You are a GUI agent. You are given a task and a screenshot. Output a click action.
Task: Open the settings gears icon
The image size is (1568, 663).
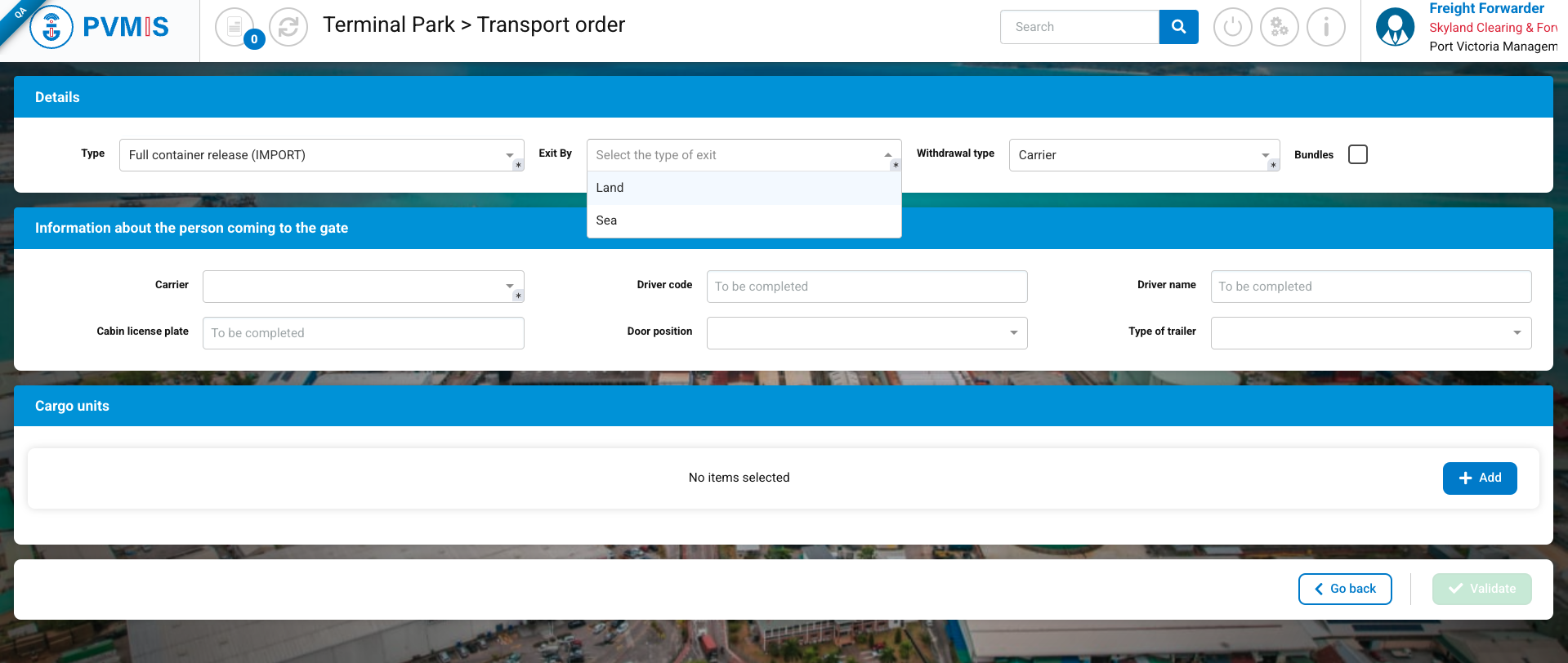1279,27
